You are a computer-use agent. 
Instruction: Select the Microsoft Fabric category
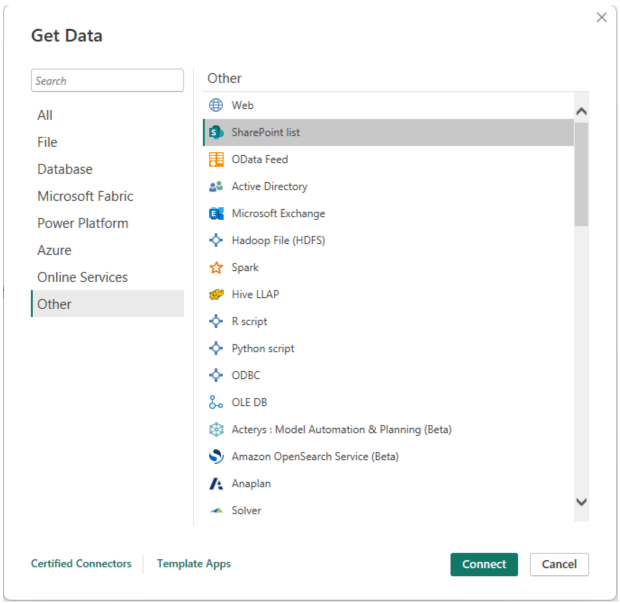point(85,196)
